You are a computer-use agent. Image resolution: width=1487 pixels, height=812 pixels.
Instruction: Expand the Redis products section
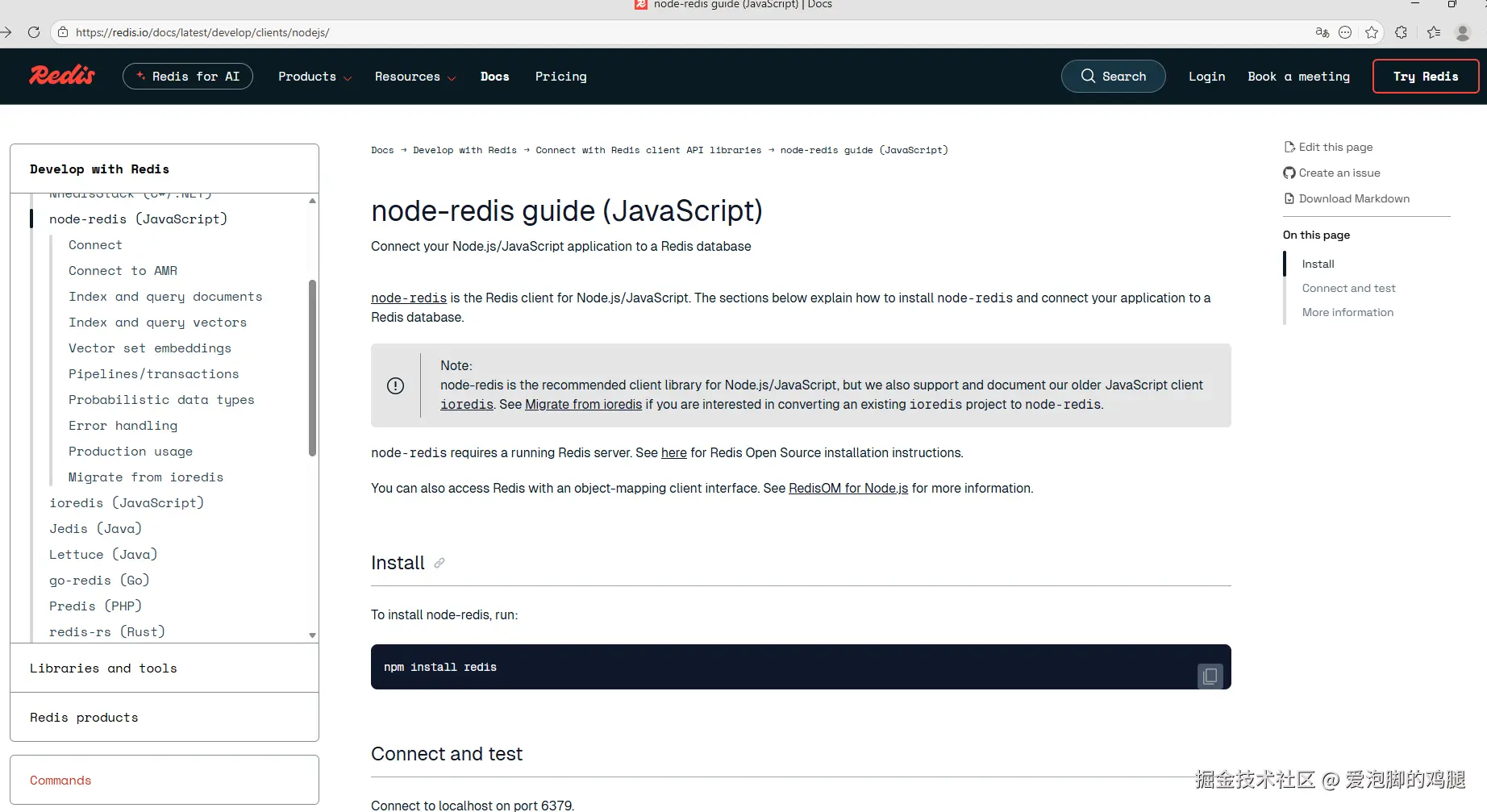pos(165,718)
